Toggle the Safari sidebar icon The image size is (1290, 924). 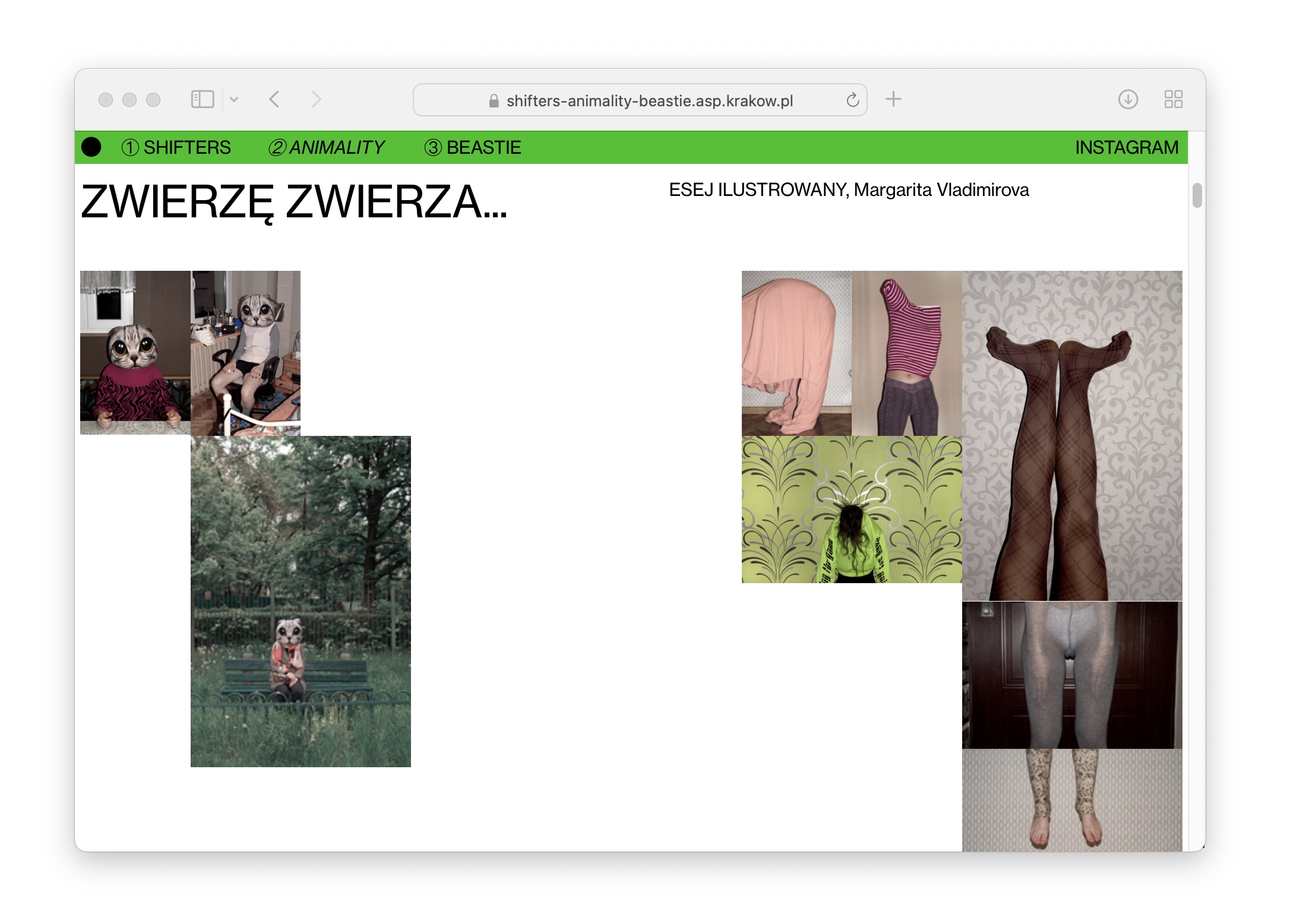pyautogui.click(x=202, y=99)
